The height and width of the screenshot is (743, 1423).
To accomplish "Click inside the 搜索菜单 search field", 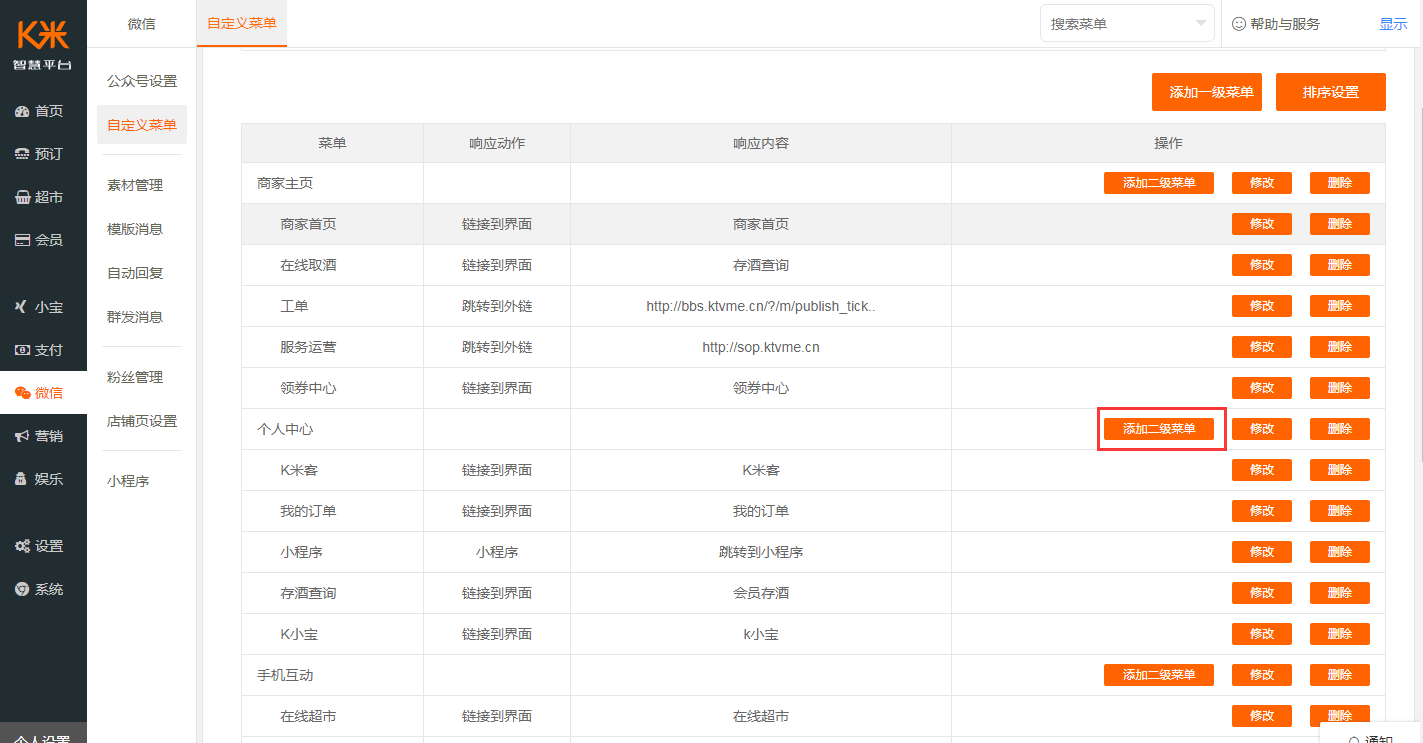I will (x=1127, y=23).
